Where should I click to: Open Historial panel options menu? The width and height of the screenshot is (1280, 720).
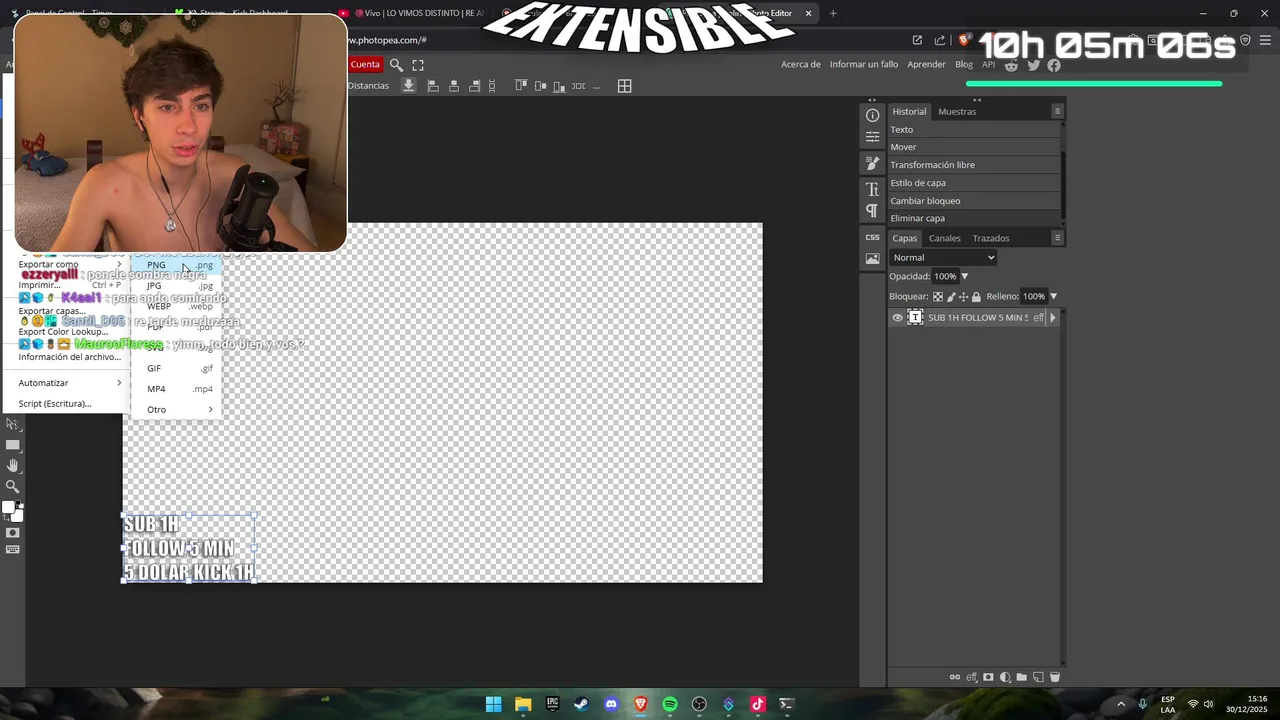pos(1057,111)
